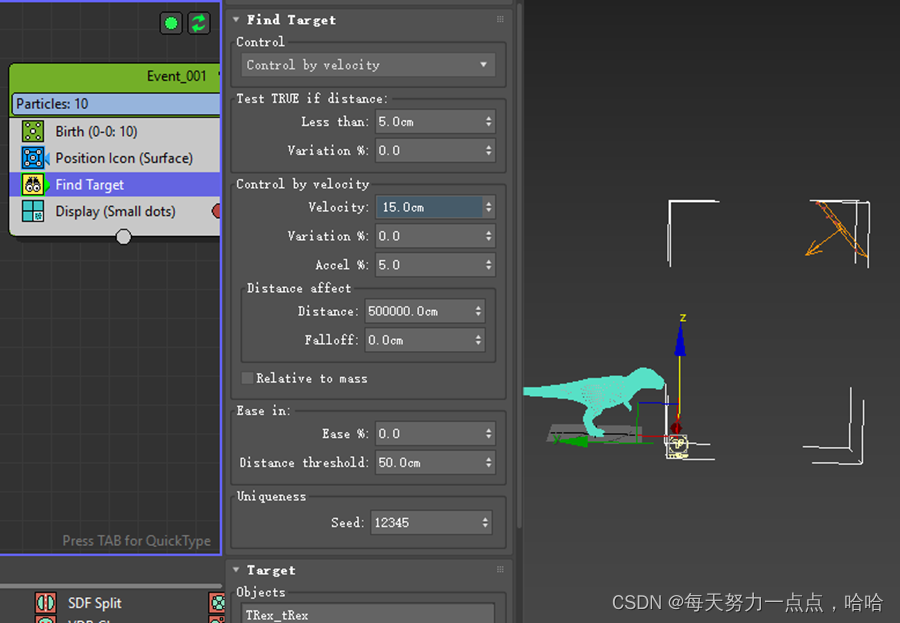
Task: Select the Position Icon operator icon
Action: click(33, 158)
